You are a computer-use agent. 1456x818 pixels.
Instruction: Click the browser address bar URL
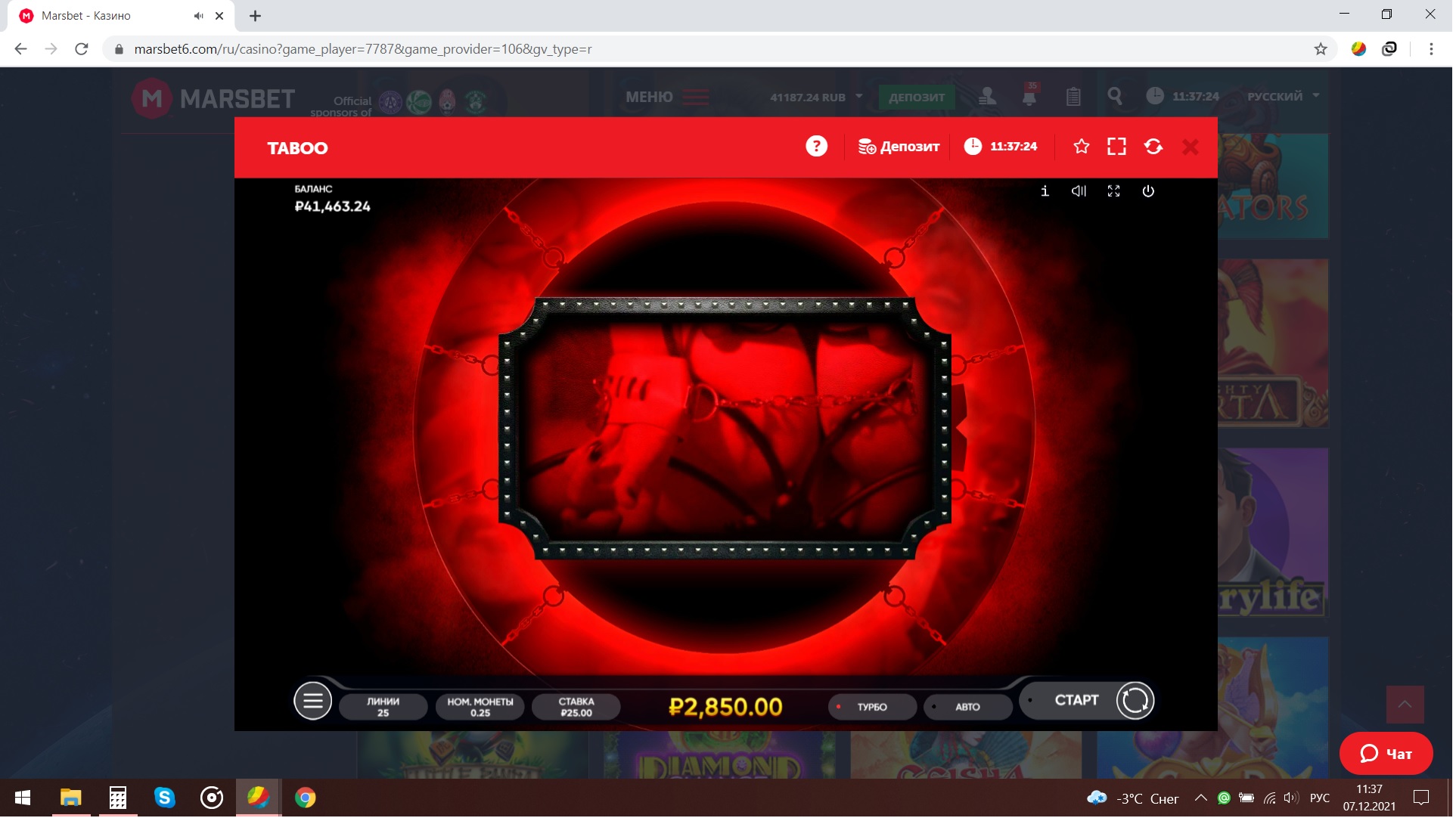coord(363,49)
